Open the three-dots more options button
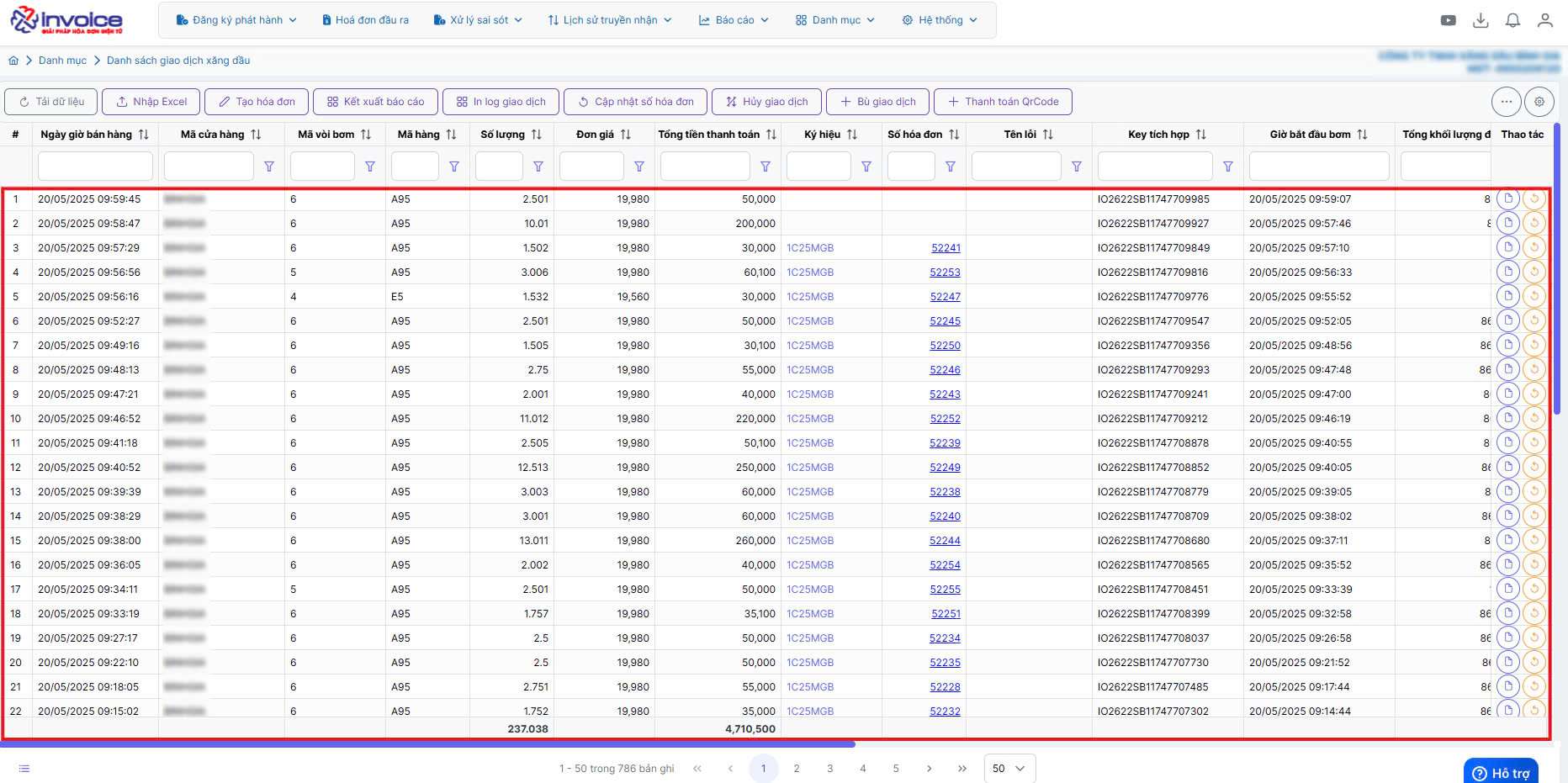 click(1506, 102)
